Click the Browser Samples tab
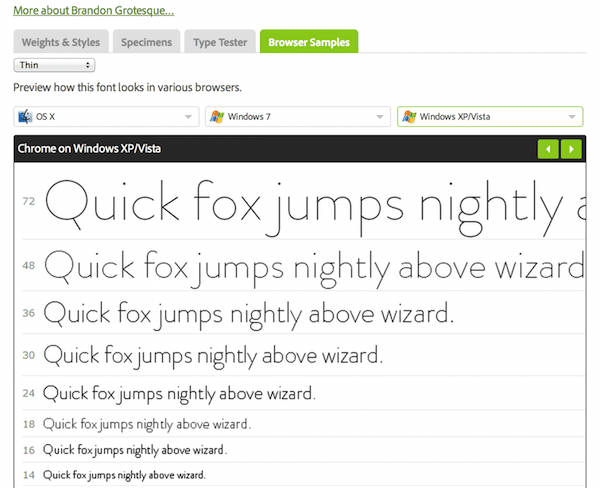This screenshot has width=600, height=488. 309,41
